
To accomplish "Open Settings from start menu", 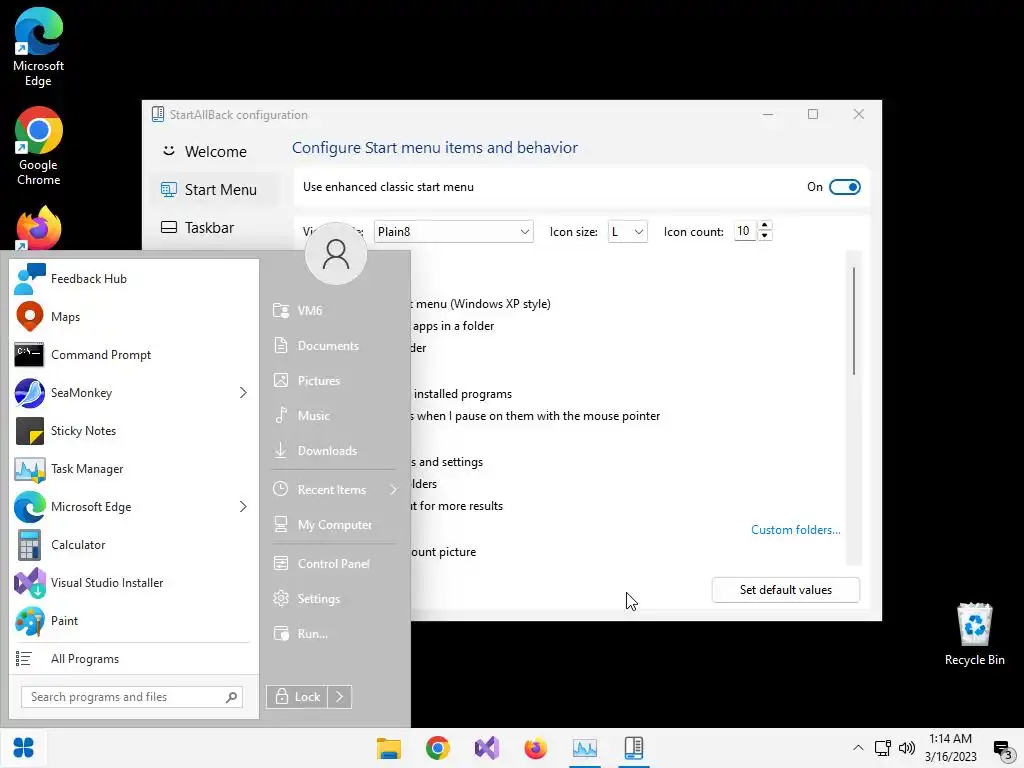I will pyautogui.click(x=334, y=599).
